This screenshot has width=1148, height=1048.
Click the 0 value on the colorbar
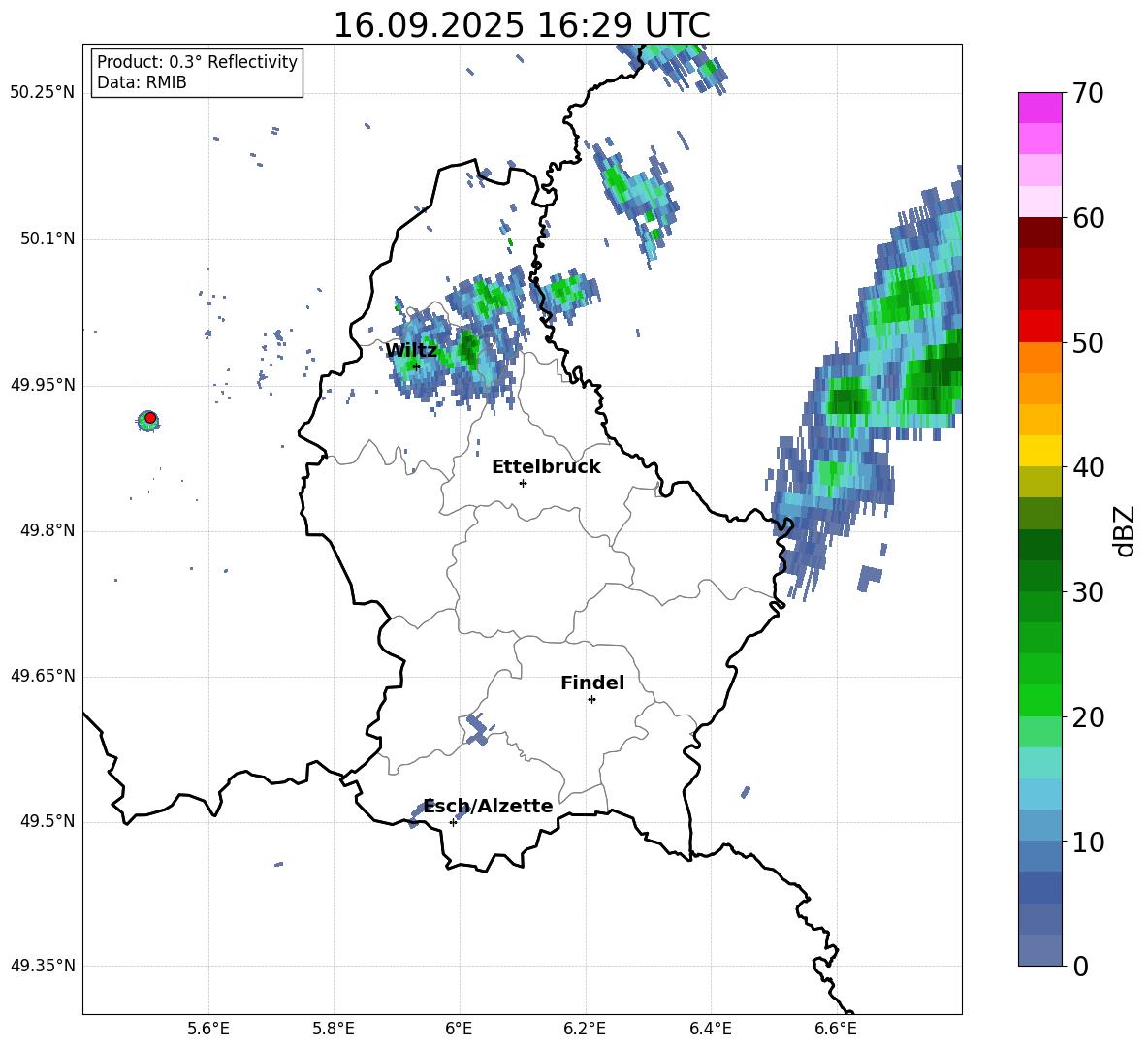pos(1081,966)
